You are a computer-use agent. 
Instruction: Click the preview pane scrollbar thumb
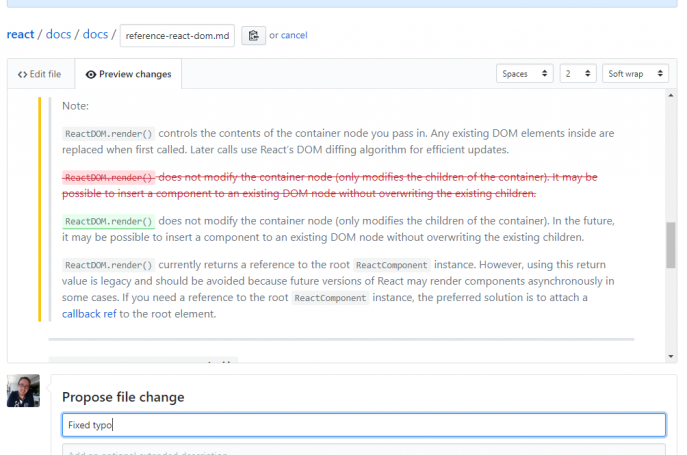pyautogui.click(x=671, y=245)
